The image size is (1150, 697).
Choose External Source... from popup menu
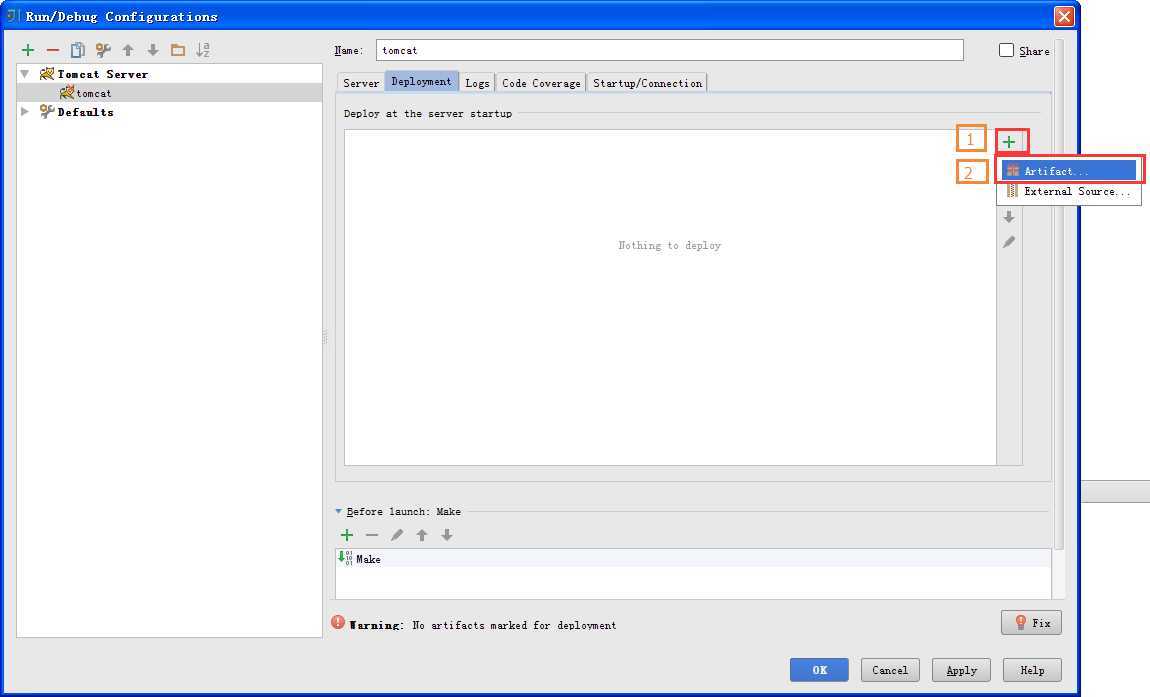point(1069,191)
